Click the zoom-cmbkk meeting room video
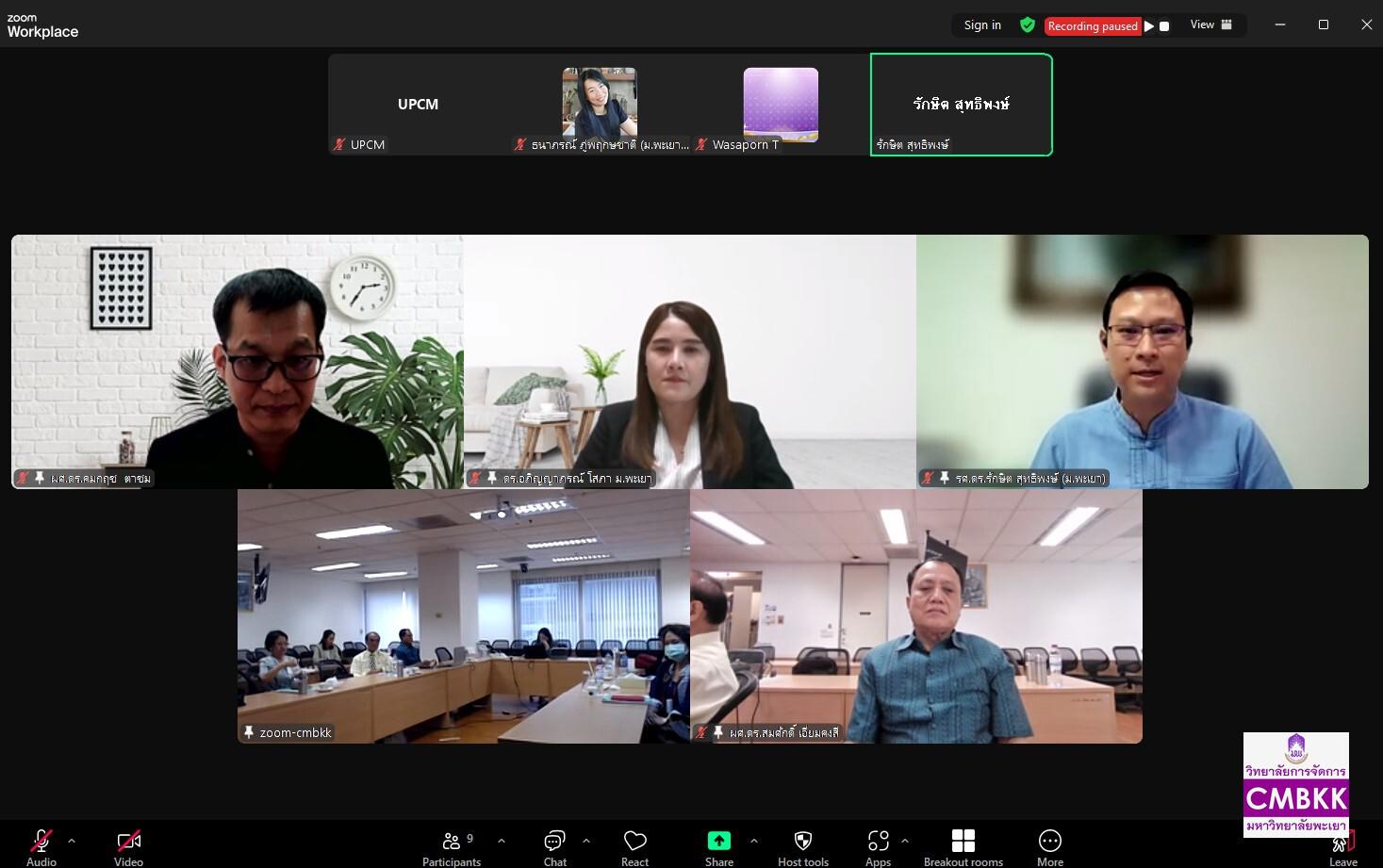Viewport: 1383px width, 868px height. (x=464, y=616)
